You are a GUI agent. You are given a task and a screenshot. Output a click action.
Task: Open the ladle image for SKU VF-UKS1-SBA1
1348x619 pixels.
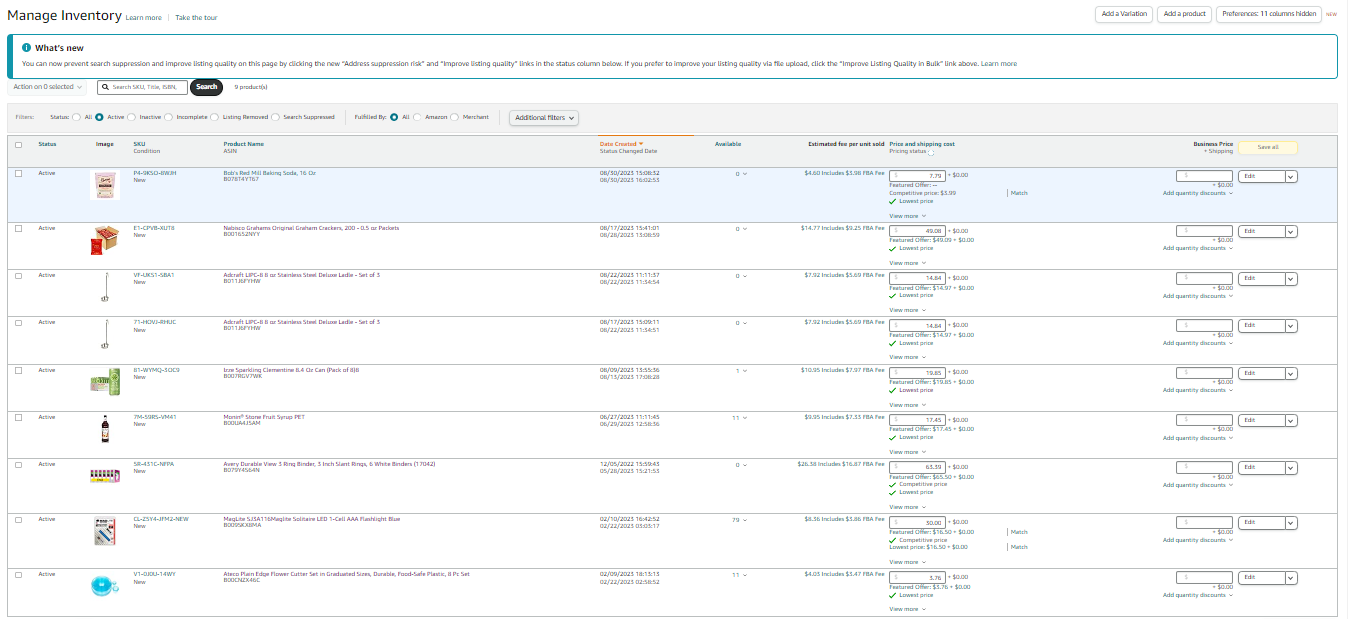(x=105, y=287)
